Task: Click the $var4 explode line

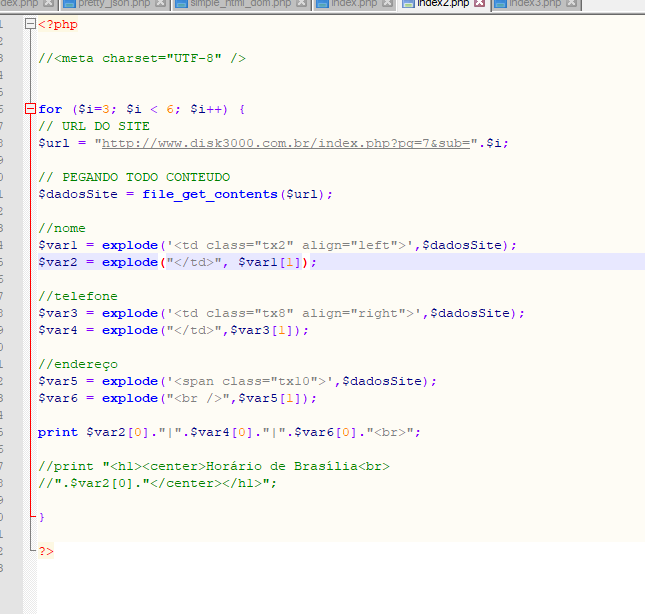Action: 173,330
